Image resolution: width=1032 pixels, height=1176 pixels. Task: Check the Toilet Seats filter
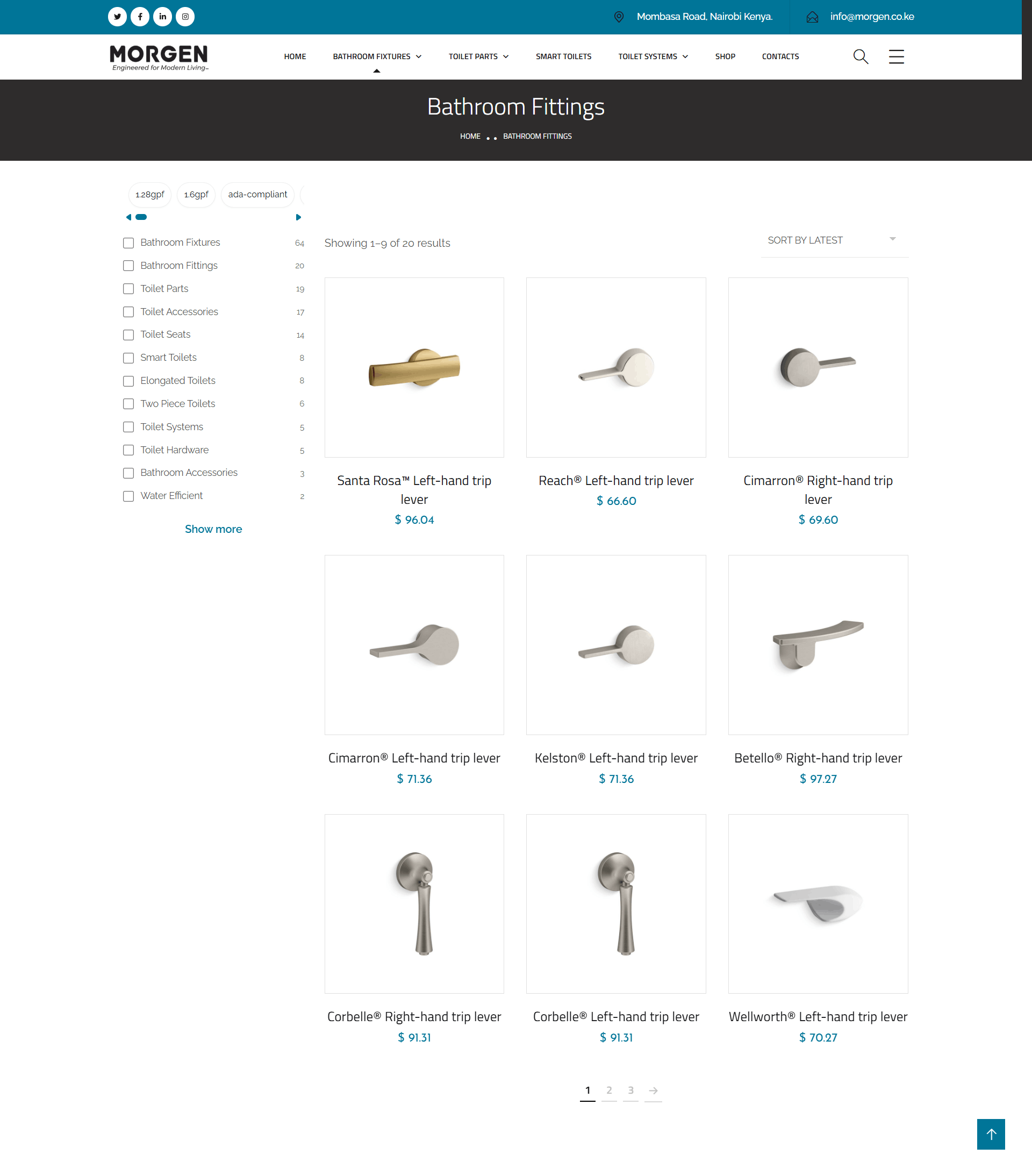pyautogui.click(x=128, y=335)
